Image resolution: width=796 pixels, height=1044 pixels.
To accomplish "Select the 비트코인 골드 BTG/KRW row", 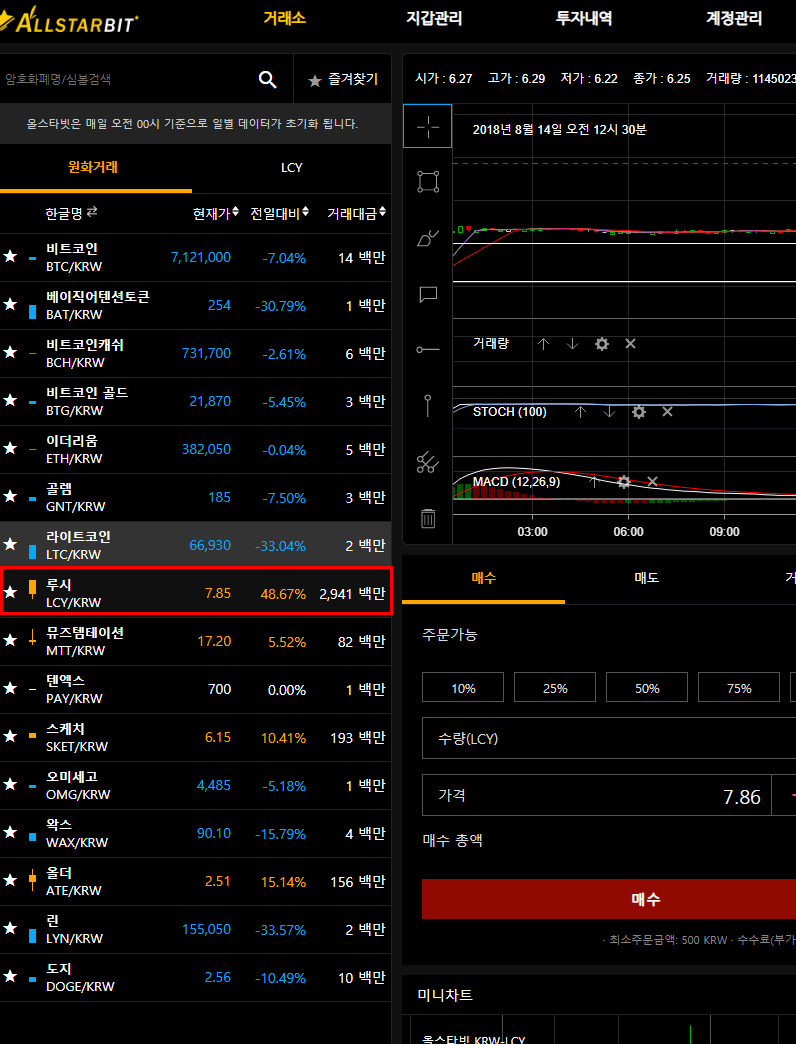I will pyautogui.click(x=196, y=401).
